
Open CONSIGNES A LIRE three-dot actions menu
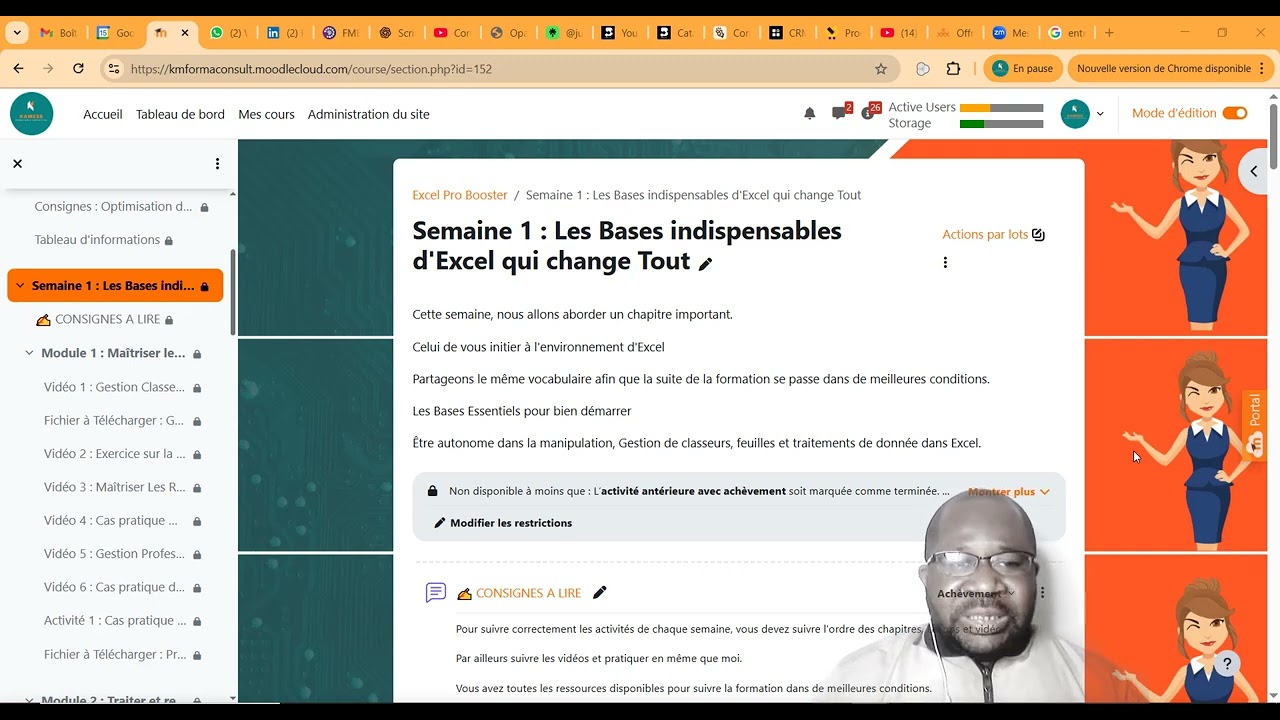point(1042,593)
